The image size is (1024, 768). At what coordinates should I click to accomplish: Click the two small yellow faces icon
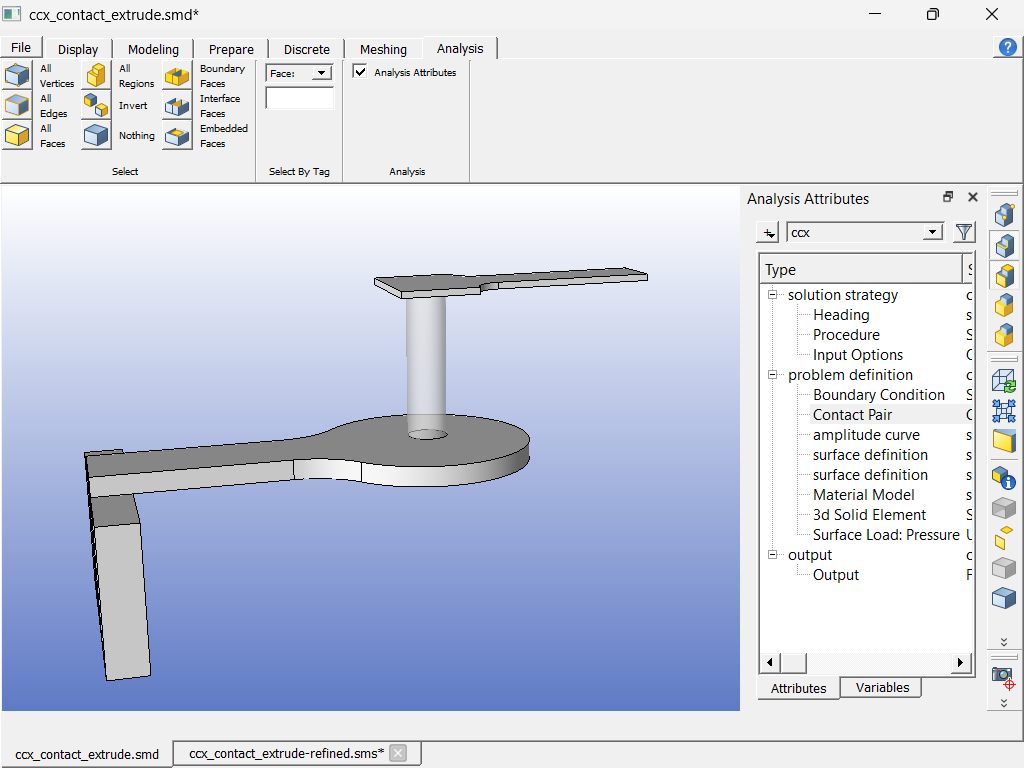click(1004, 537)
